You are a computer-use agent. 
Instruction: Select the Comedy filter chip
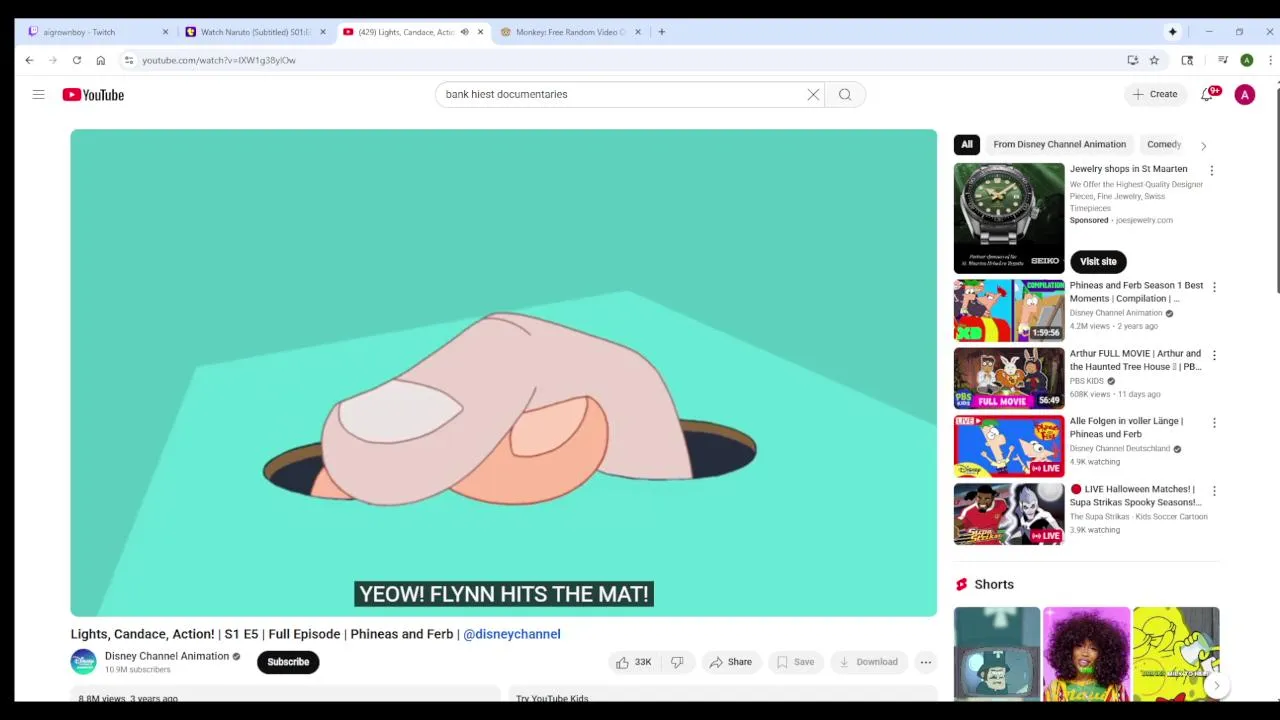[x=1163, y=144]
